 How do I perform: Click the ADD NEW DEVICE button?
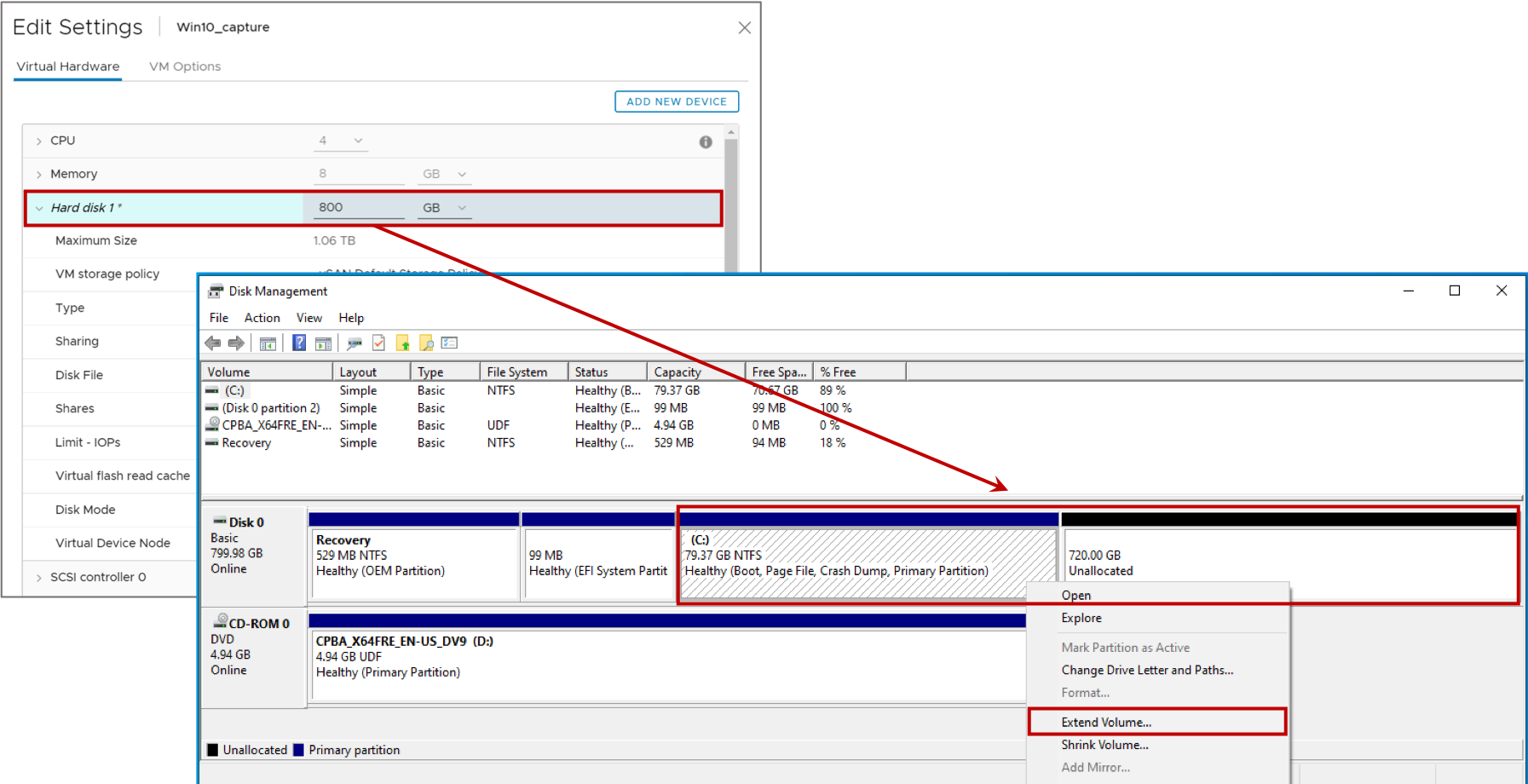[677, 101]
